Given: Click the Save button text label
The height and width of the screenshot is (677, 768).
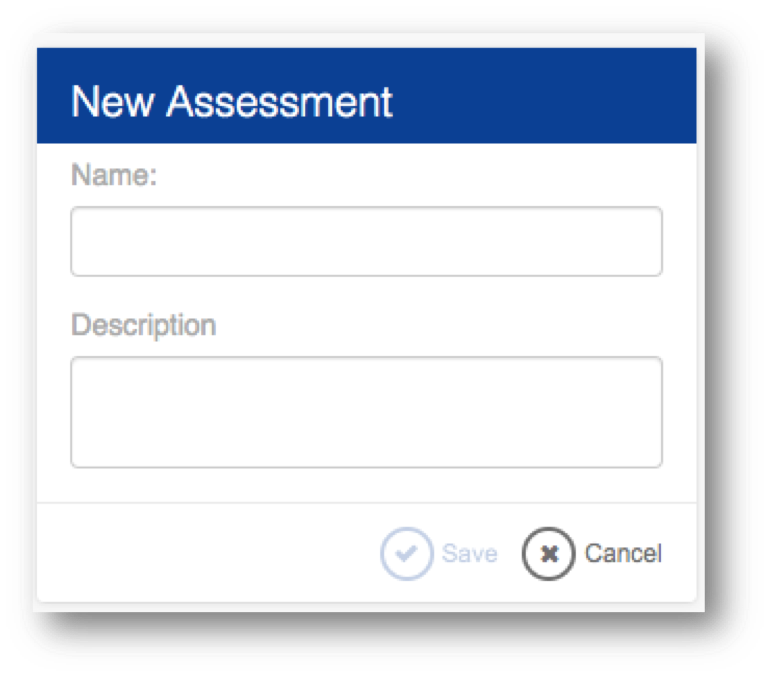Looking at the screenshot, I should pyautogui.click(x=470, y=554).
